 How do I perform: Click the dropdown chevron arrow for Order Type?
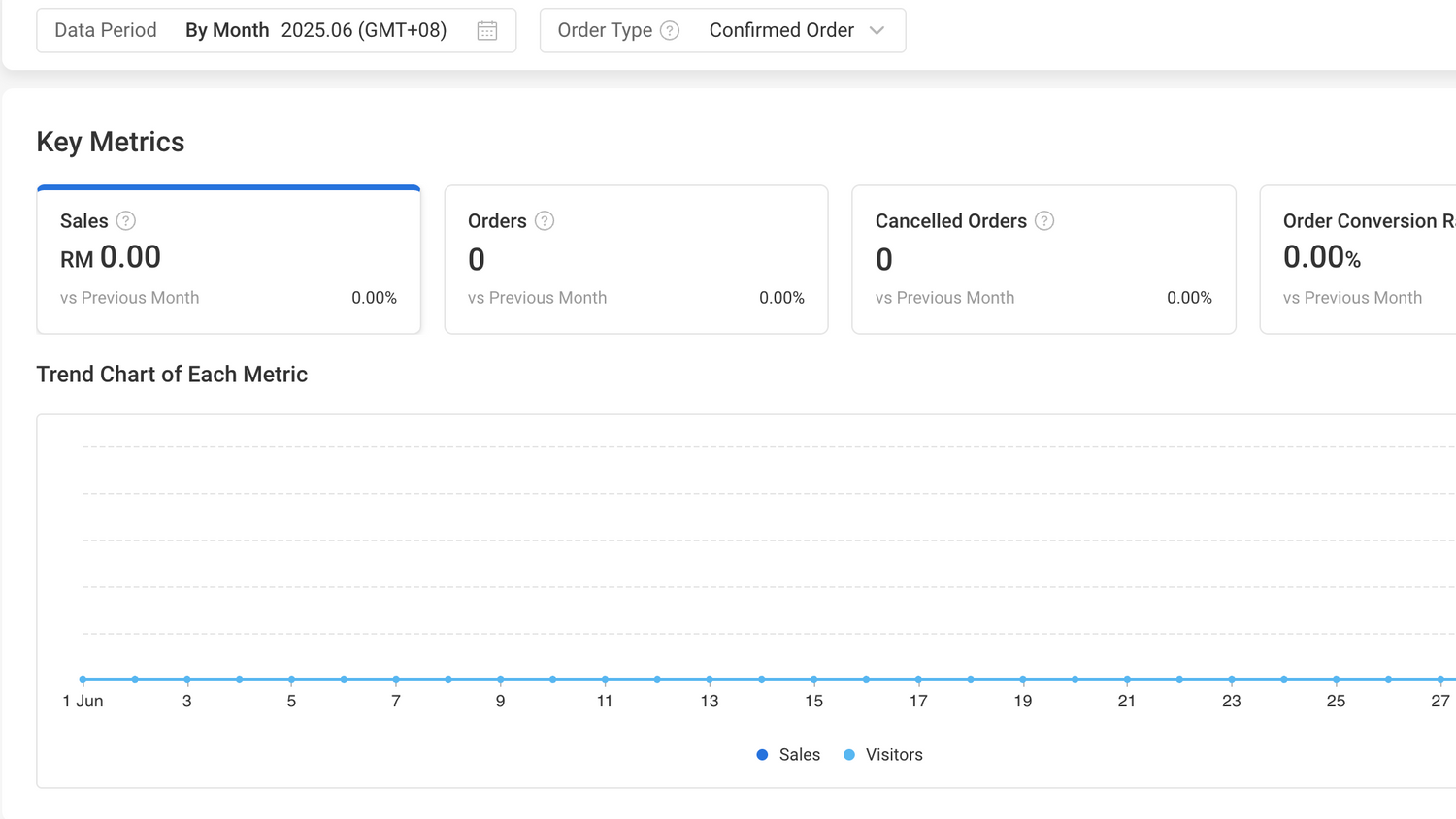coord(877,31)
